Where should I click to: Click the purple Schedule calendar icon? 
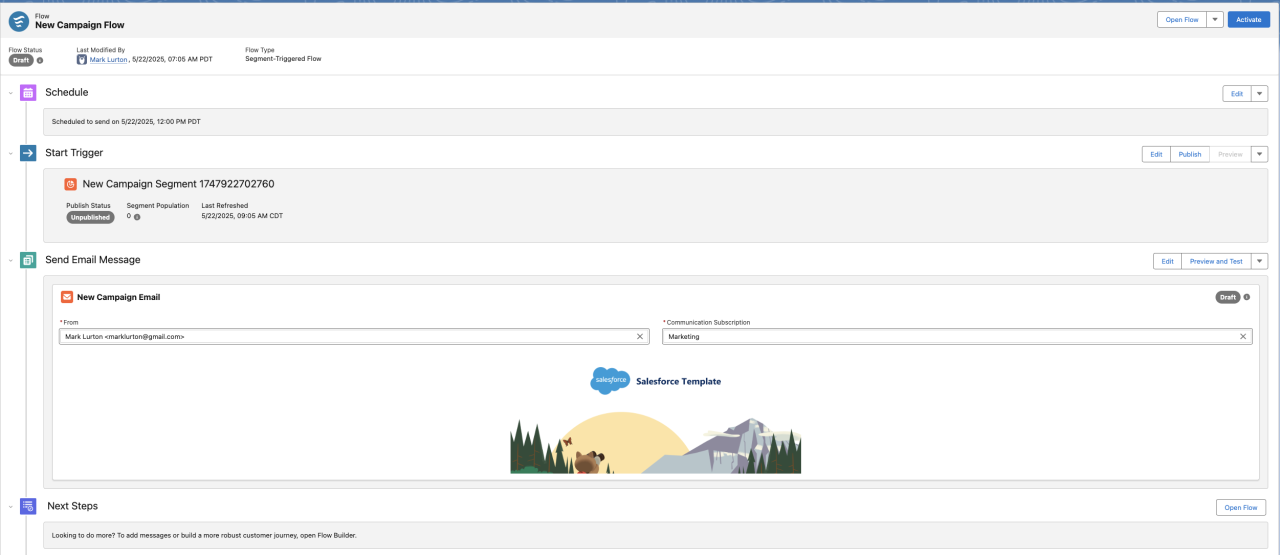28,93
